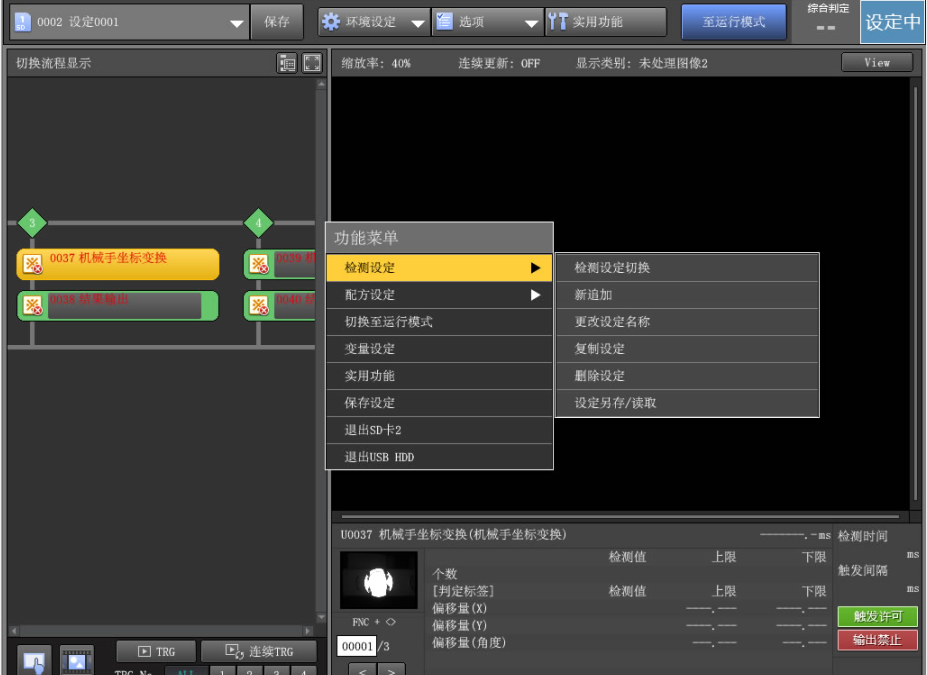Select 退出SD卡2 menu item
The width and height of the screenshot is (927, 675).
(x=439, y=430)
